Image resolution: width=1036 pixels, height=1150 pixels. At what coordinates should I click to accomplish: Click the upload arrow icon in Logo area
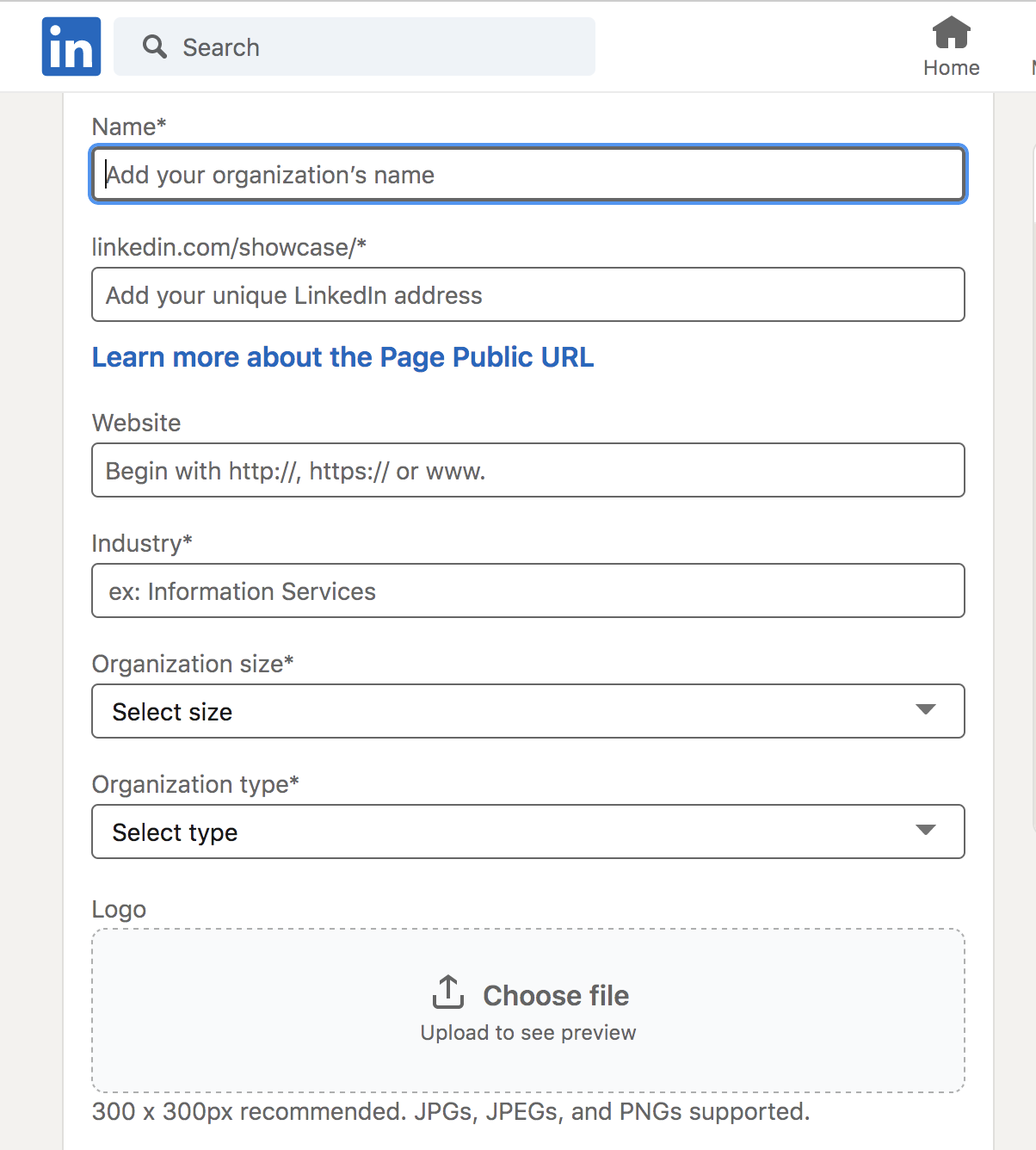pyautogui.click(x=448, y=992)
